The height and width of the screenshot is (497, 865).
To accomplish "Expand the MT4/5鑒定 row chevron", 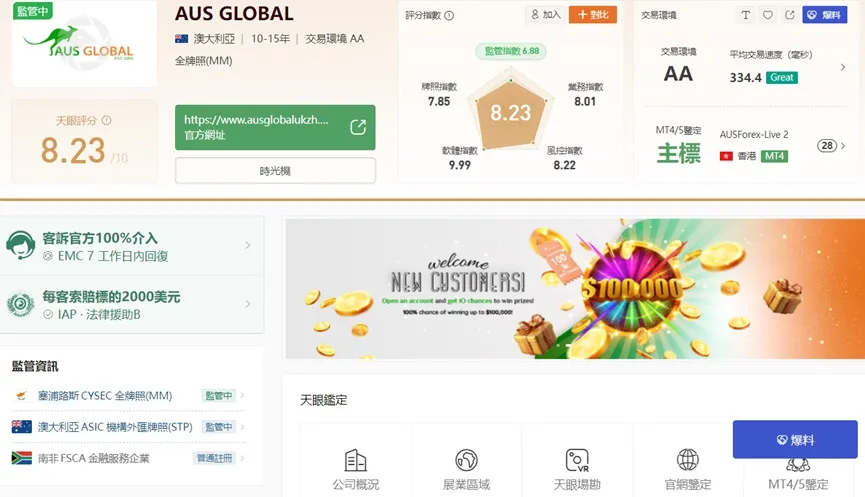I will (x=842, y=146).
